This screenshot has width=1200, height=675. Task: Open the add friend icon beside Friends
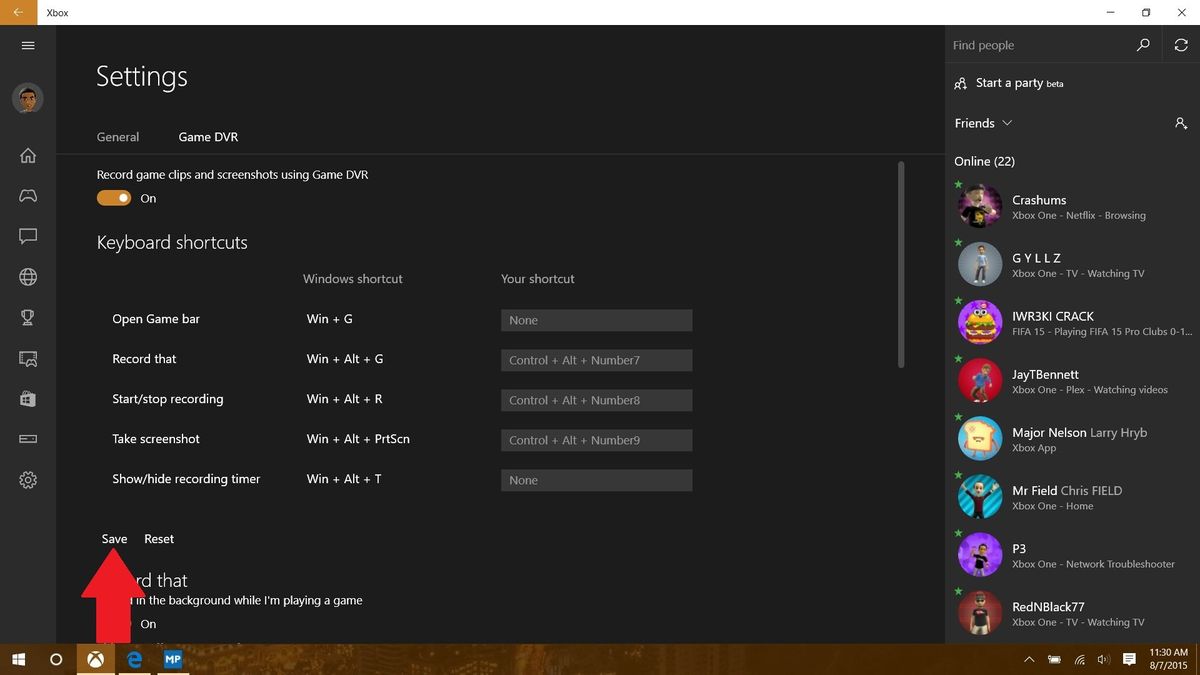click(1181, 123)
